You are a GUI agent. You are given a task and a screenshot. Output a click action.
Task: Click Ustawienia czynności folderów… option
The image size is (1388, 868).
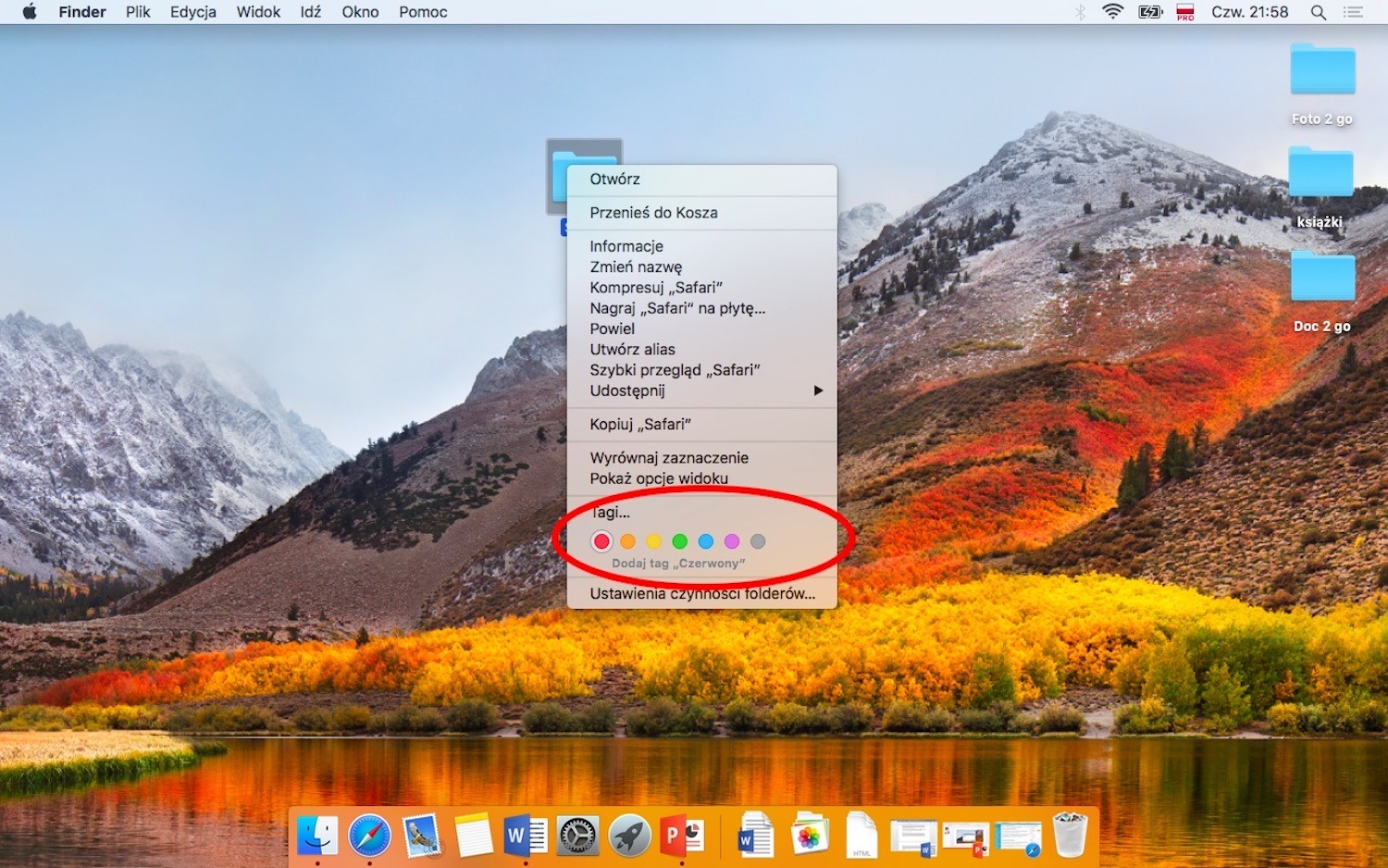[702, 594]
